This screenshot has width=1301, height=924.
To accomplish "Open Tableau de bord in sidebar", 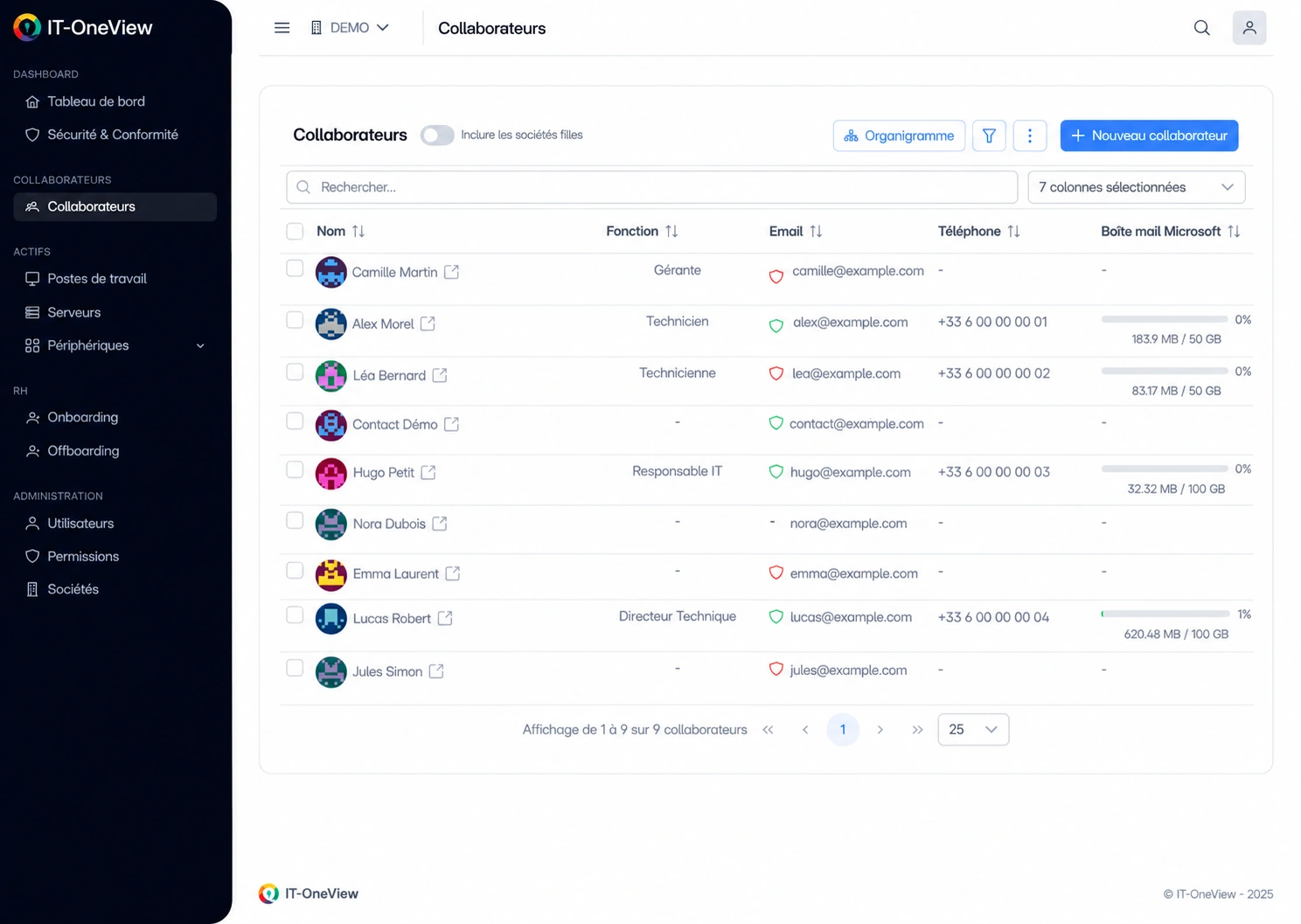I will pos(115,101).
